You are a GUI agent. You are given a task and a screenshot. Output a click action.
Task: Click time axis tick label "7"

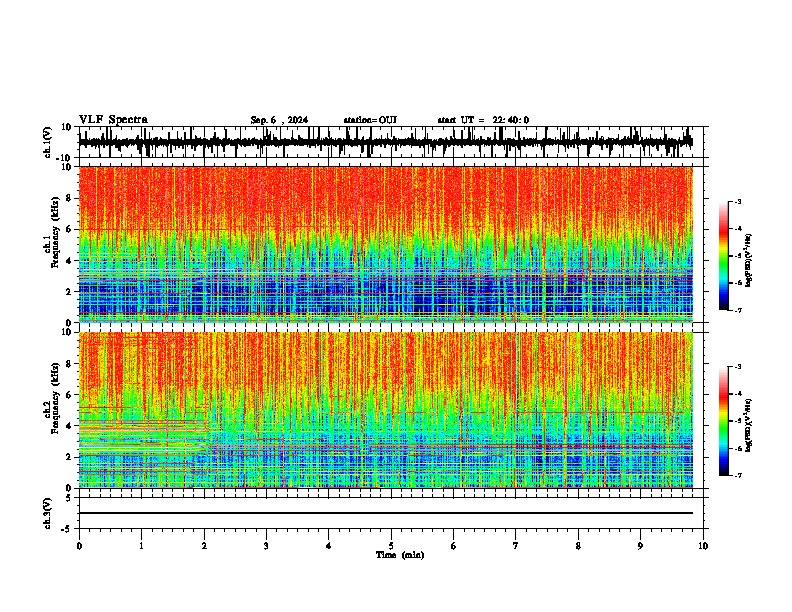click(x=516, y=546)
